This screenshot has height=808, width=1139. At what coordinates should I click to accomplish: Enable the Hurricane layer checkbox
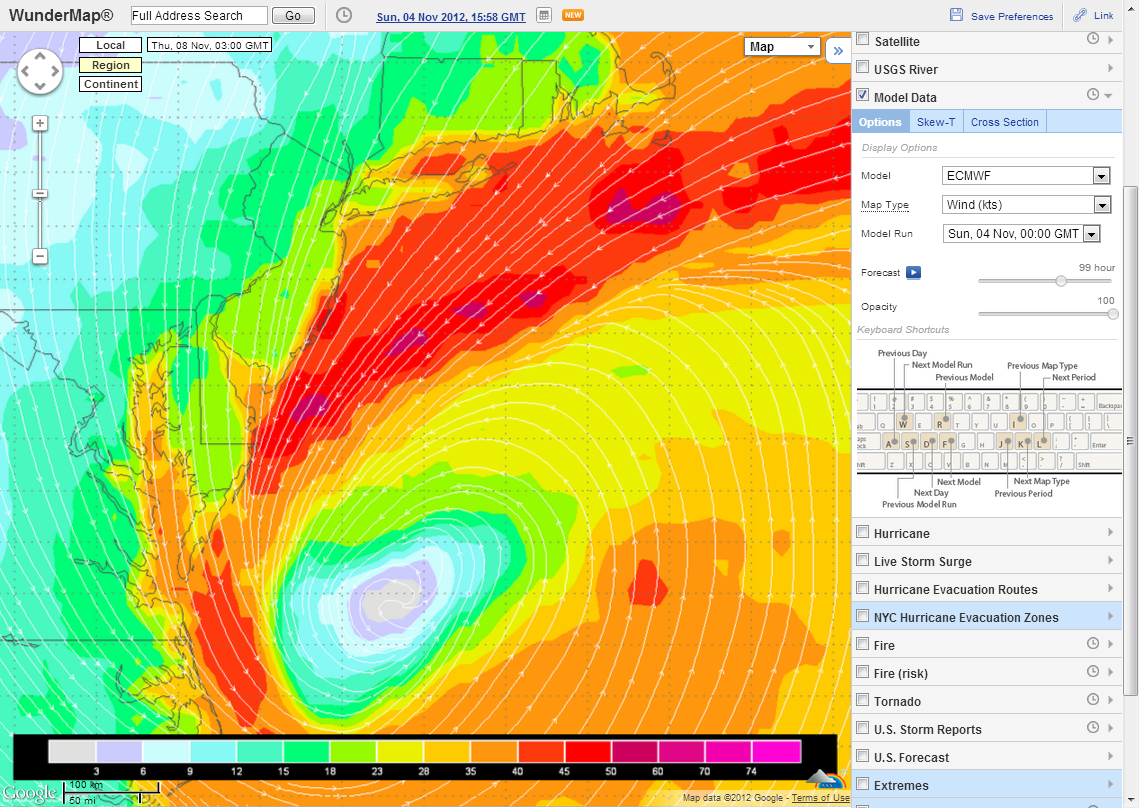click(863, 532)
